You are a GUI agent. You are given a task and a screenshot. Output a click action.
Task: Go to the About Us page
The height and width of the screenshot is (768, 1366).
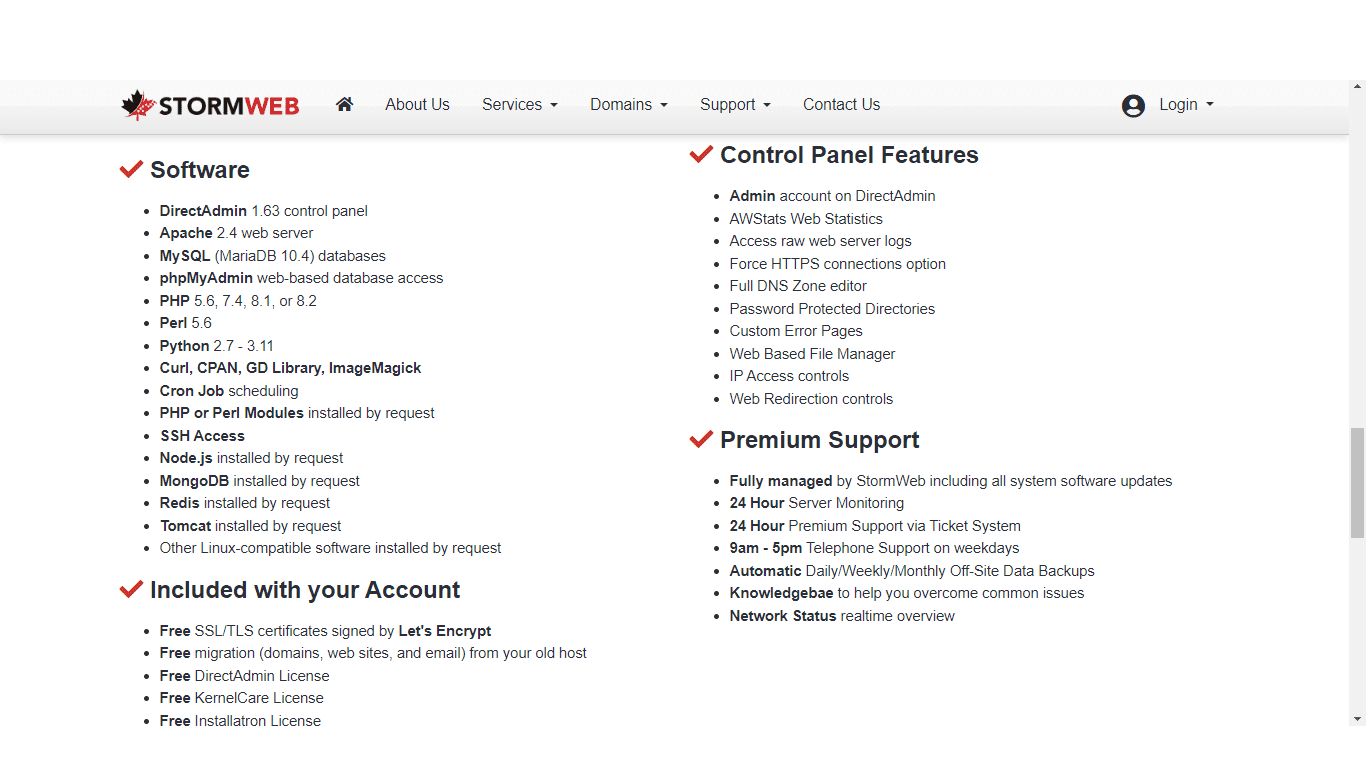click(x=417, y=104)
